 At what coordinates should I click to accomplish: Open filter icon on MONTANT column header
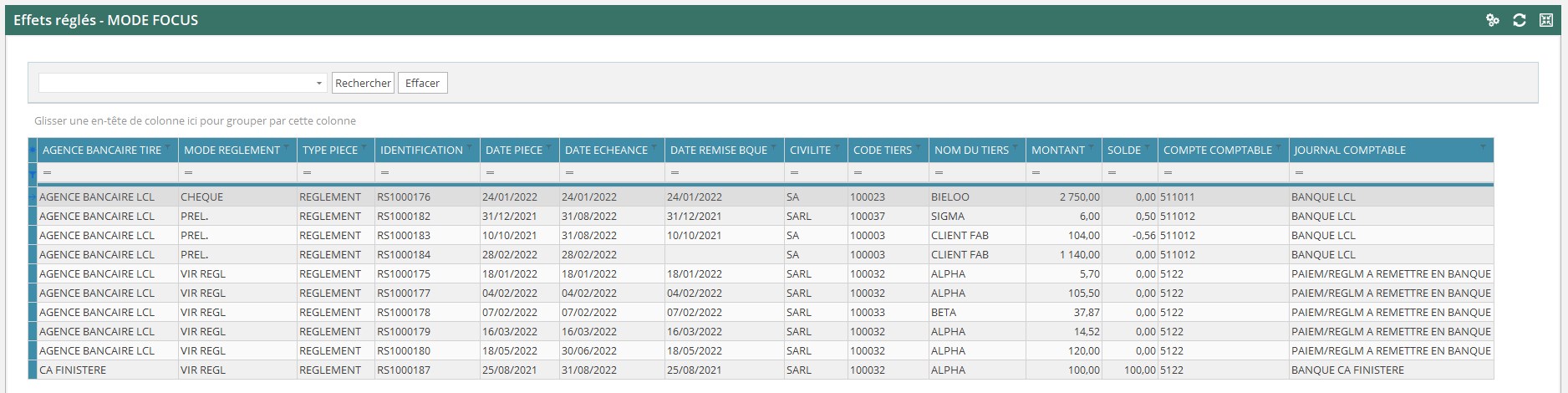1091,147
